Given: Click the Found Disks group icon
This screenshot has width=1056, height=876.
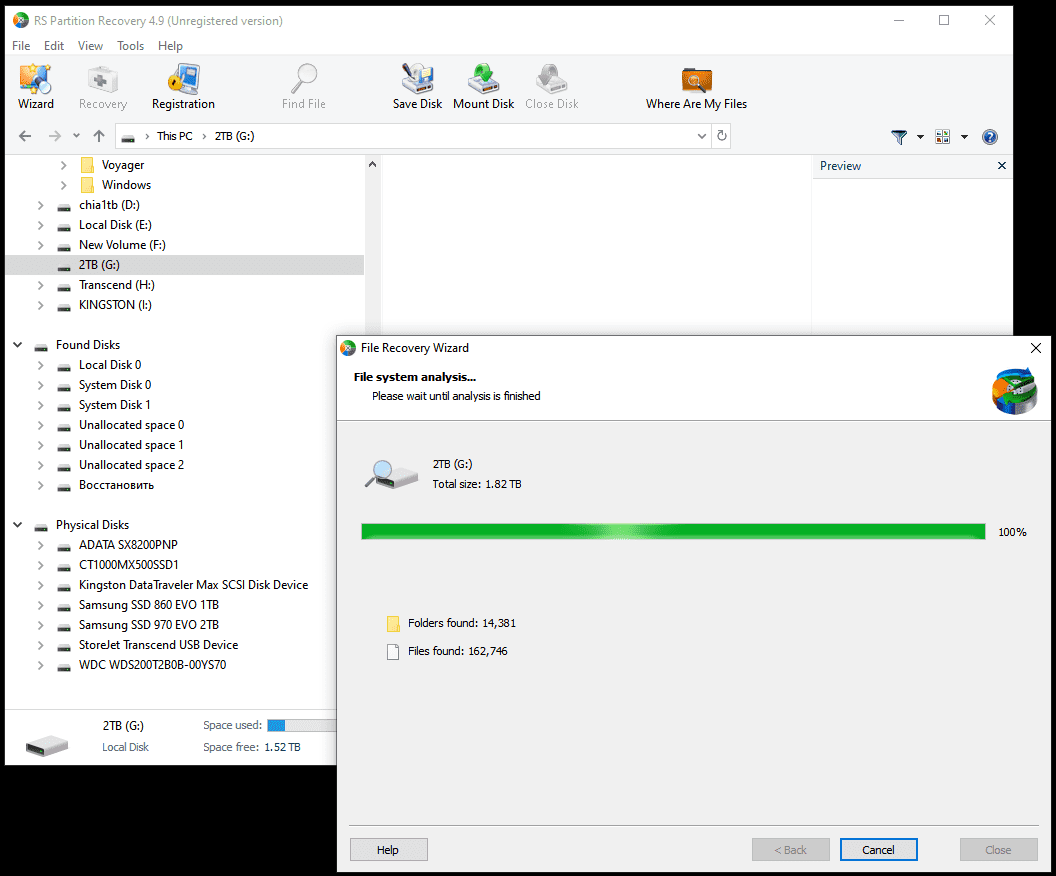Looking at the screenshot, I should pos(41,346).
